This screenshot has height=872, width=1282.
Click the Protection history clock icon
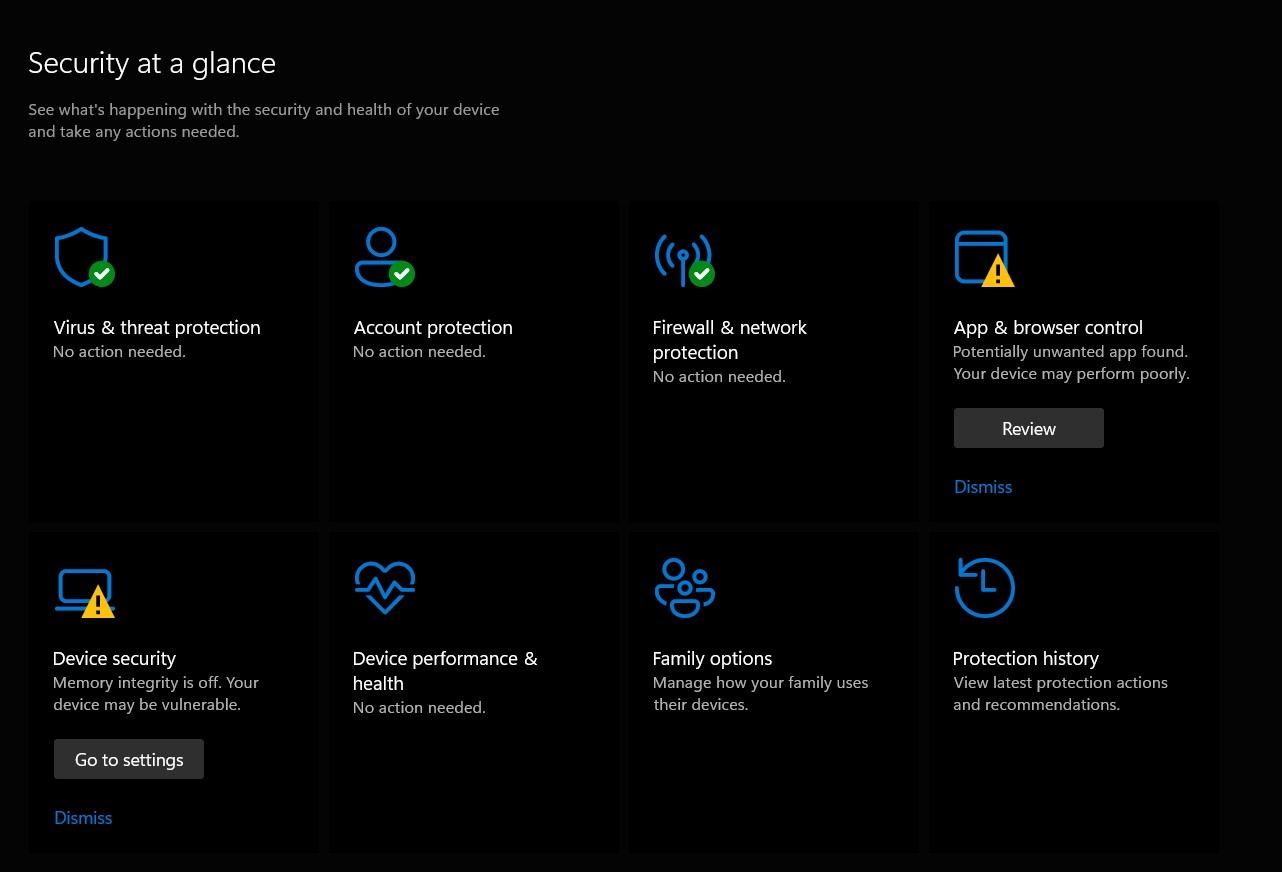coord(984,588)
